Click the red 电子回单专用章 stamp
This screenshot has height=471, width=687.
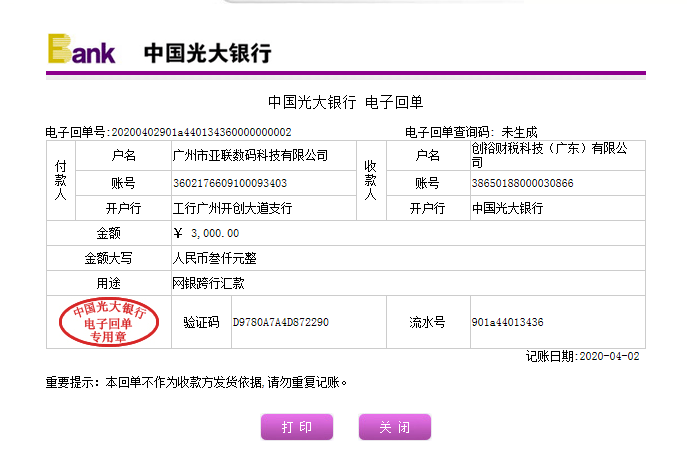coord(109,322)
